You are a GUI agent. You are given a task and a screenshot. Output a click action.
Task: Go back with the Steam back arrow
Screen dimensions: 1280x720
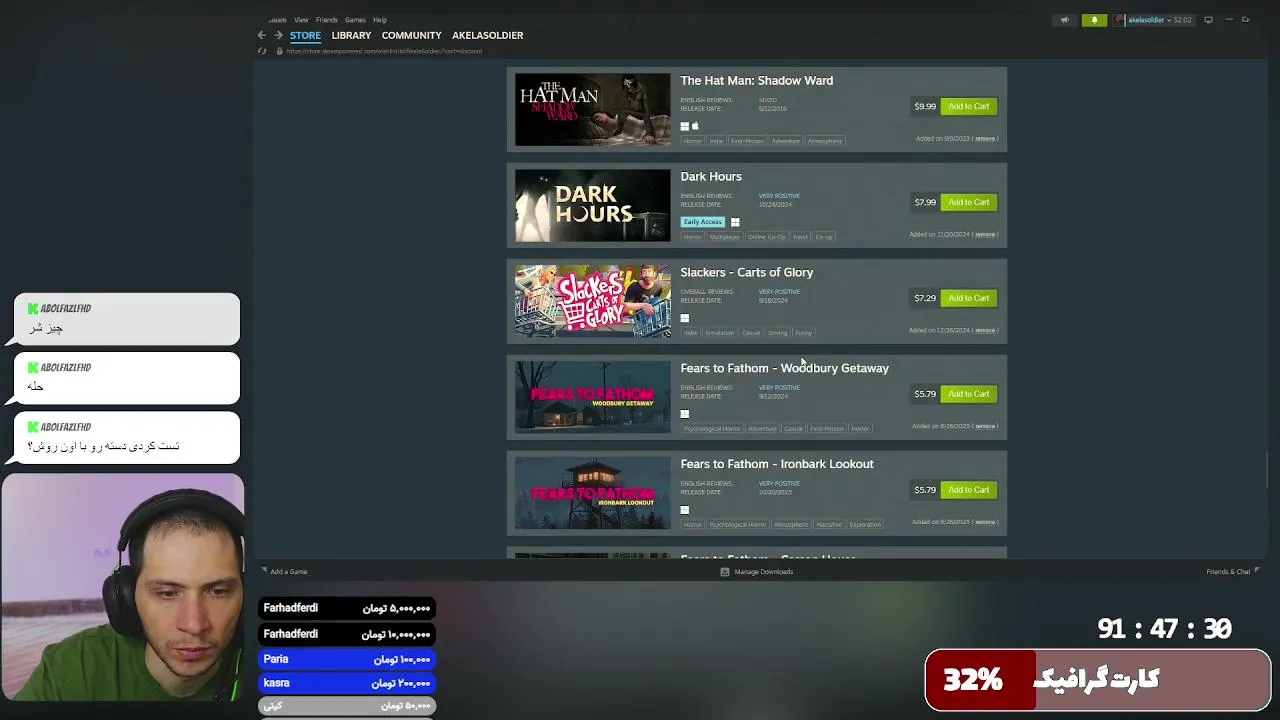262,35
